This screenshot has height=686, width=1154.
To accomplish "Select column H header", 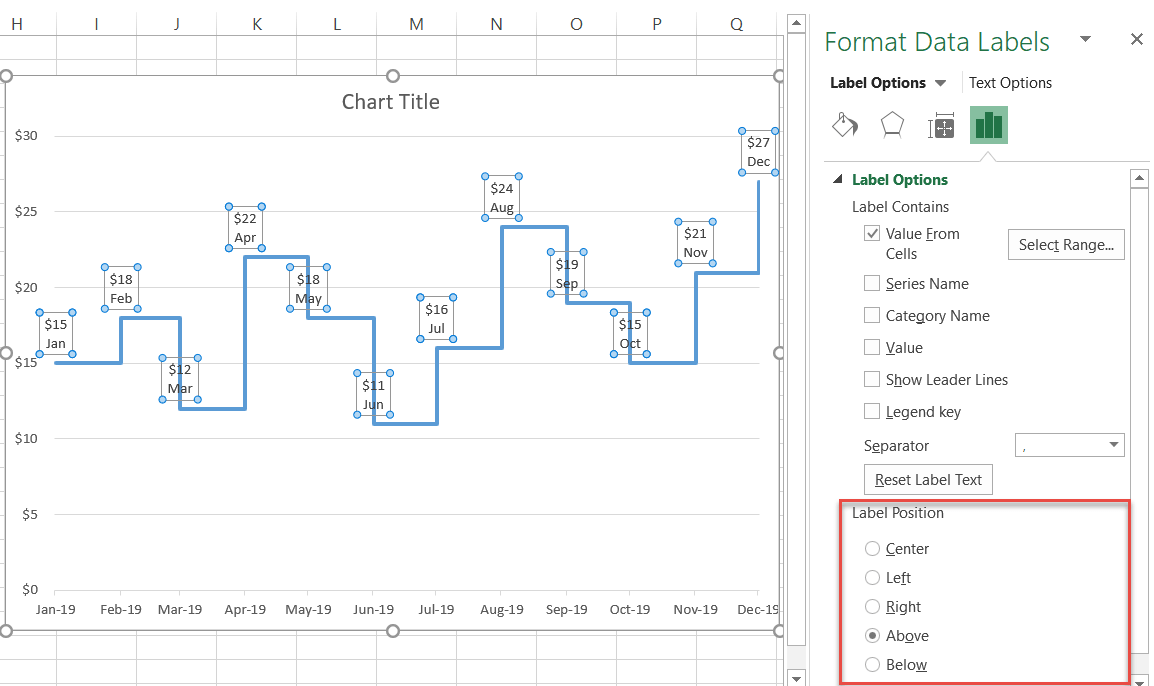I will coord(16,24).
